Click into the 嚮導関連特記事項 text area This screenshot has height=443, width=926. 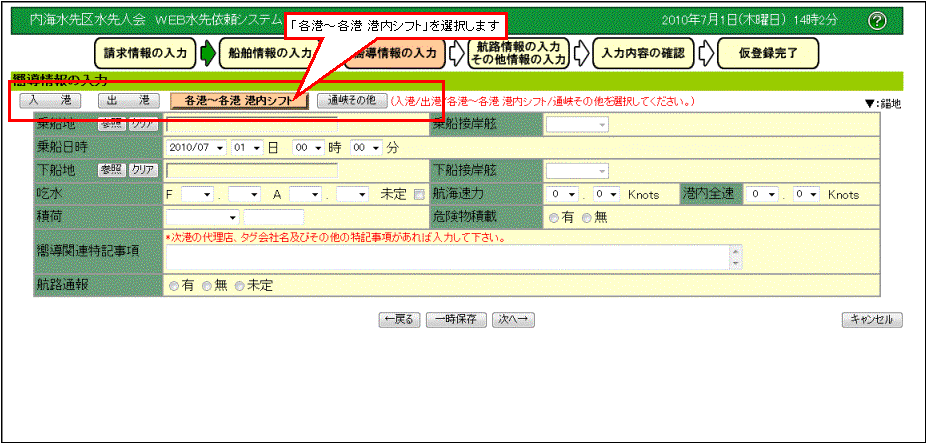tap(448, 257)
